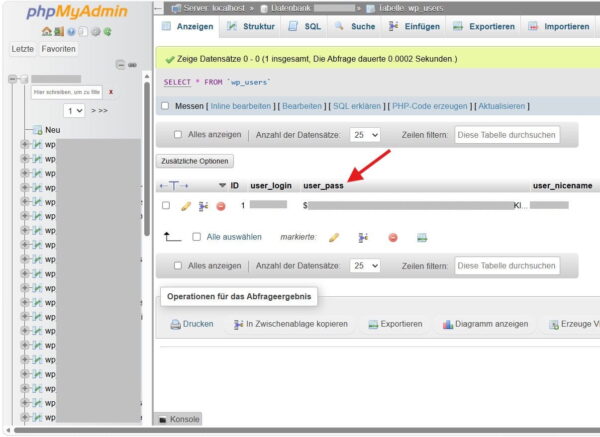Copy row 1 with the copy icon

tap(203, 206)
